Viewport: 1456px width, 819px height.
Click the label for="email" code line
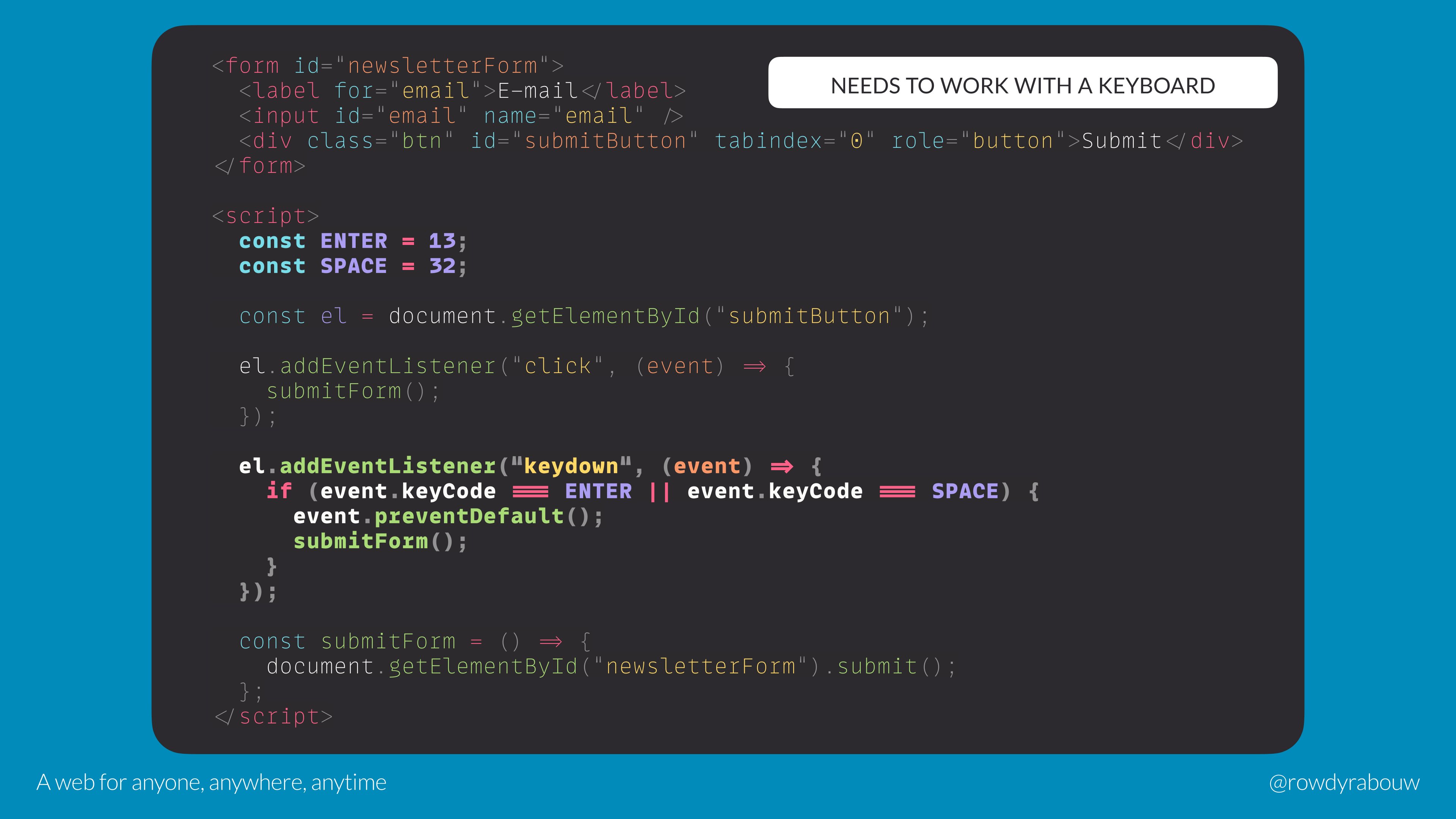[462, 91]
